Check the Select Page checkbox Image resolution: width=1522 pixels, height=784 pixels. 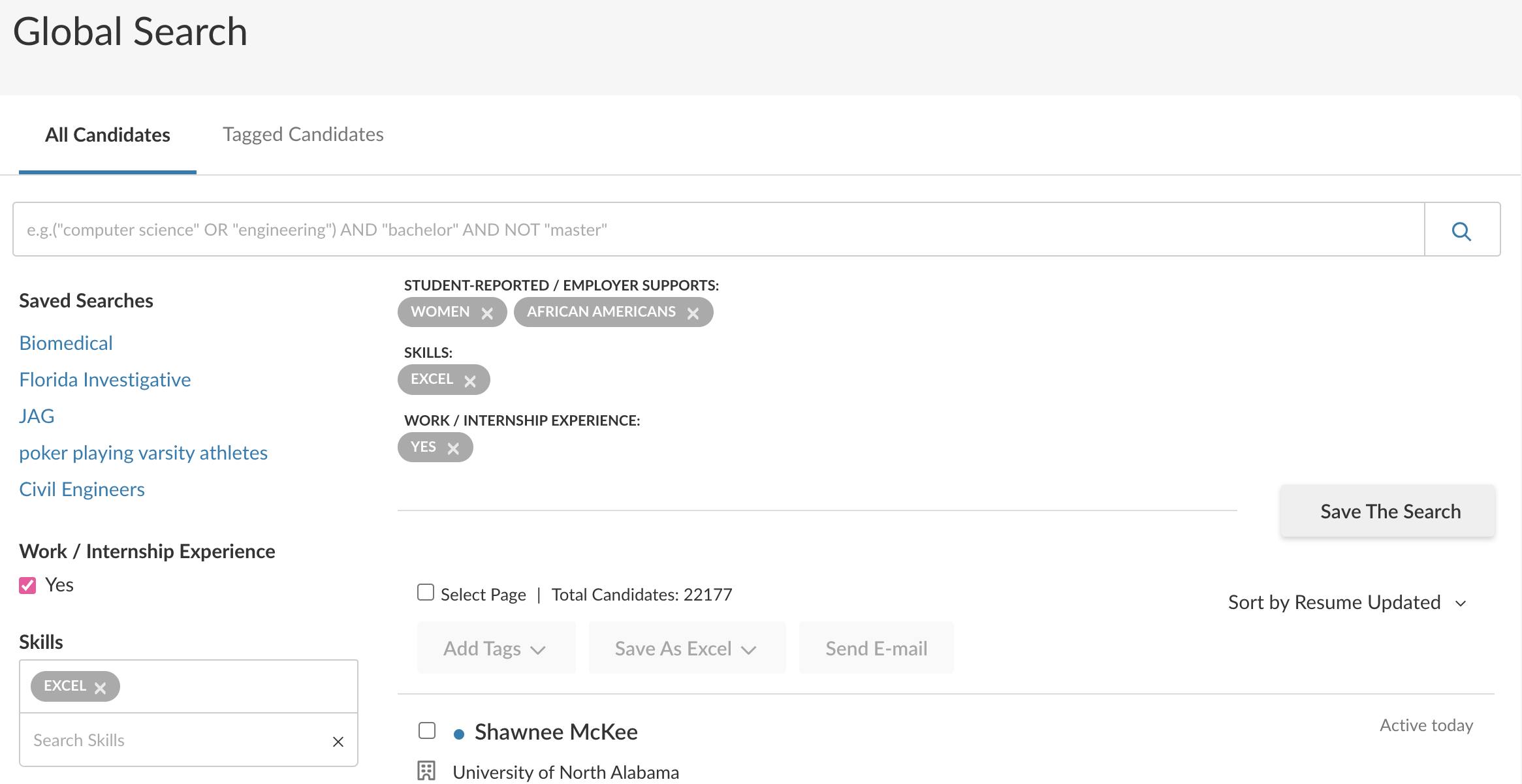426,593
